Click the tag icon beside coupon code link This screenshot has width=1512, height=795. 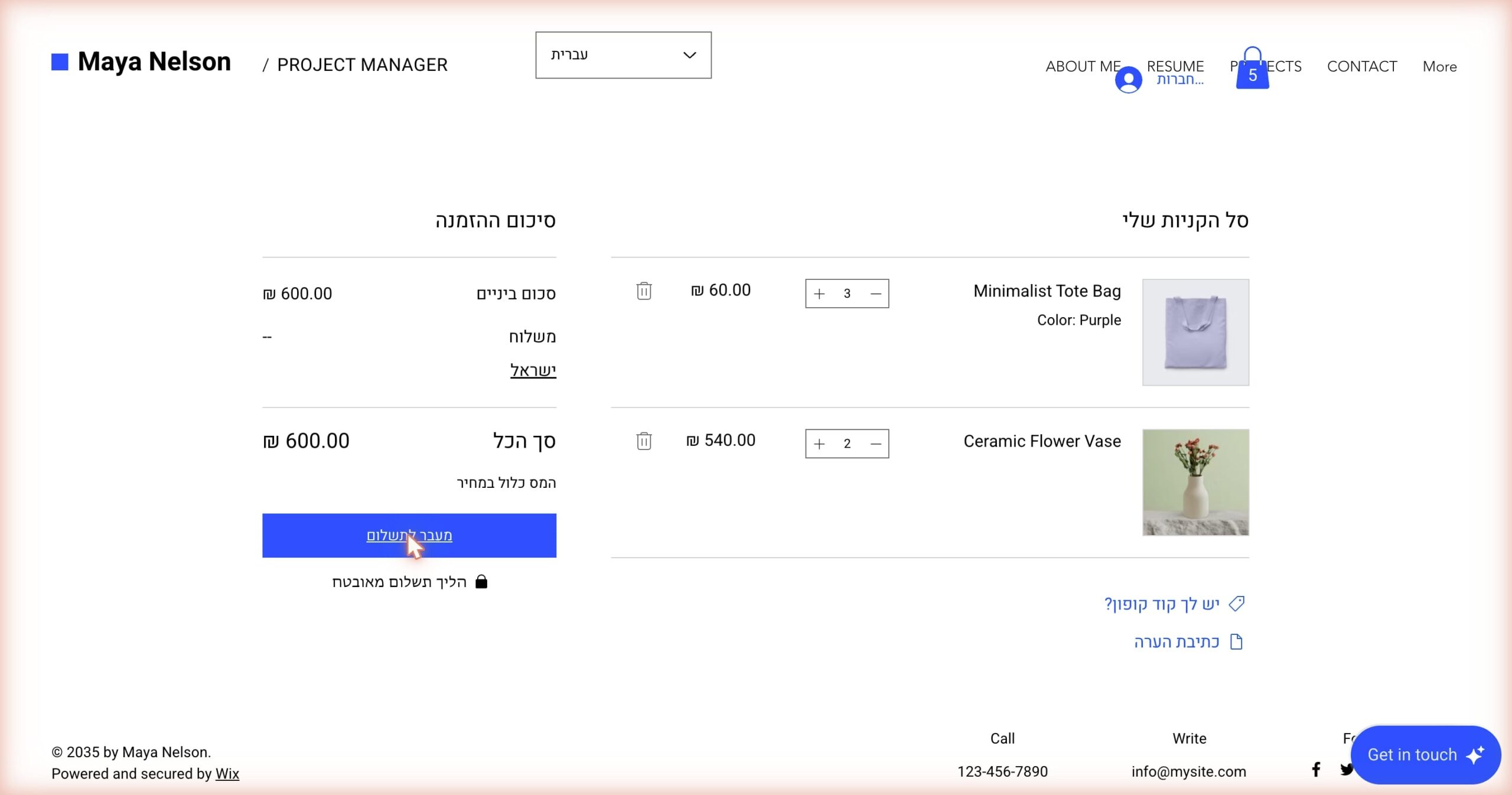(x=1236, y=604)
